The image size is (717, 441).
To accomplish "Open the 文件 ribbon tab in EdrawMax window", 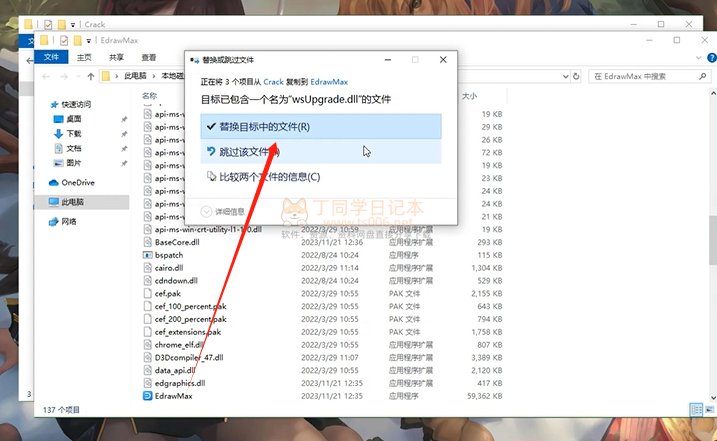I will click(x=51, y=57).
